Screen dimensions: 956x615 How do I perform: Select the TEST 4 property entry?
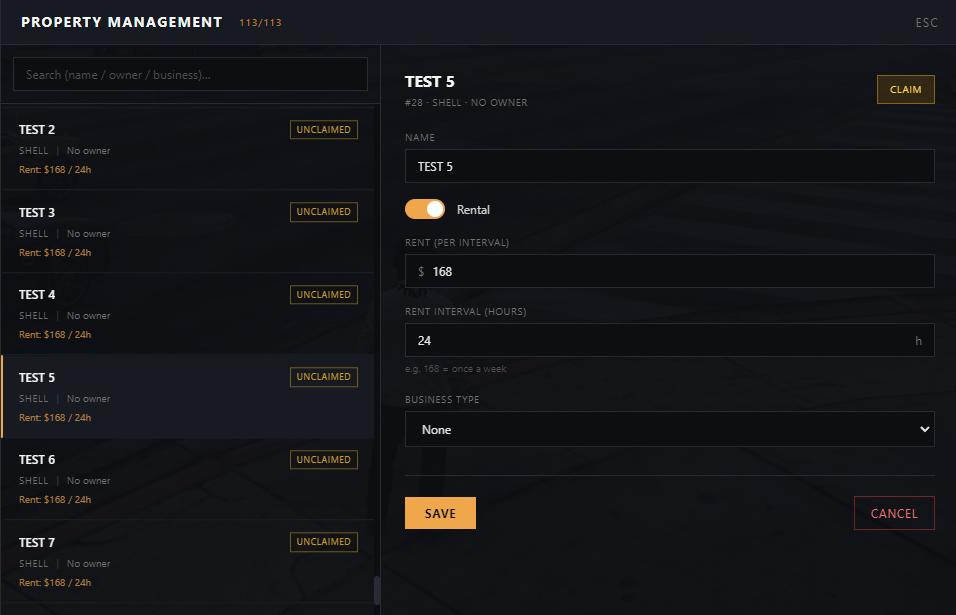(188, 314)
